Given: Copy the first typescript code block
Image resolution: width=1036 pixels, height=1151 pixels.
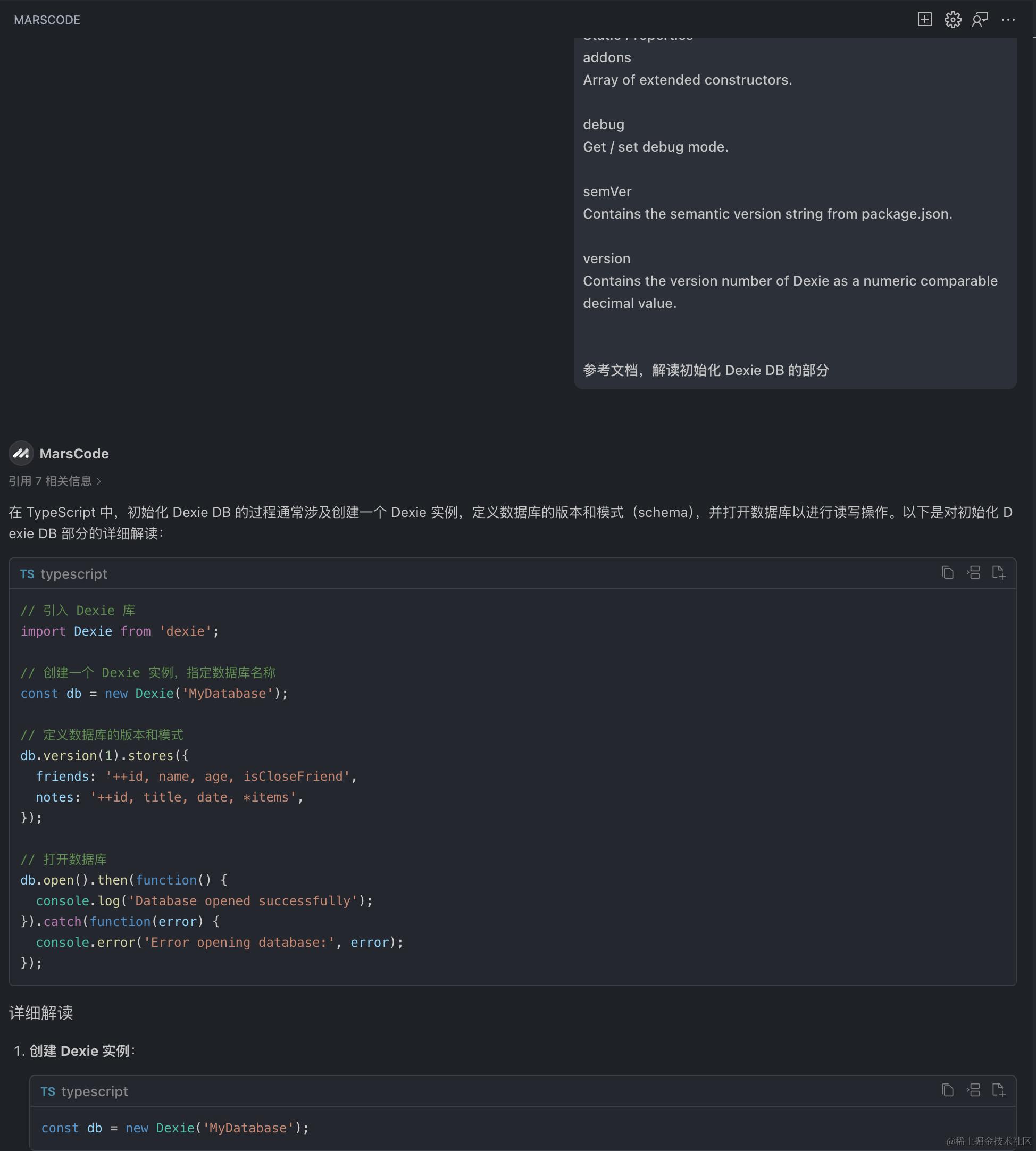Looking at the screenshot, I should click(x=947, y=573).
